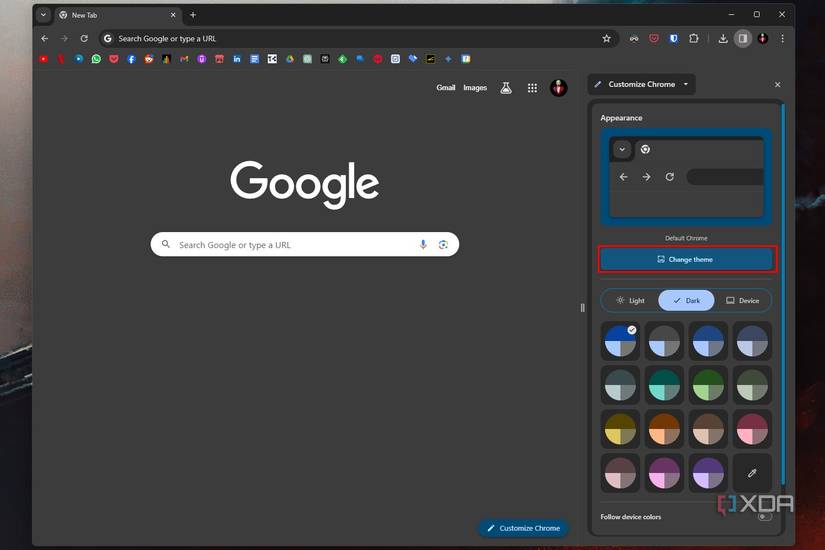Bookmark this tab with the star icon

pos(606,39)
